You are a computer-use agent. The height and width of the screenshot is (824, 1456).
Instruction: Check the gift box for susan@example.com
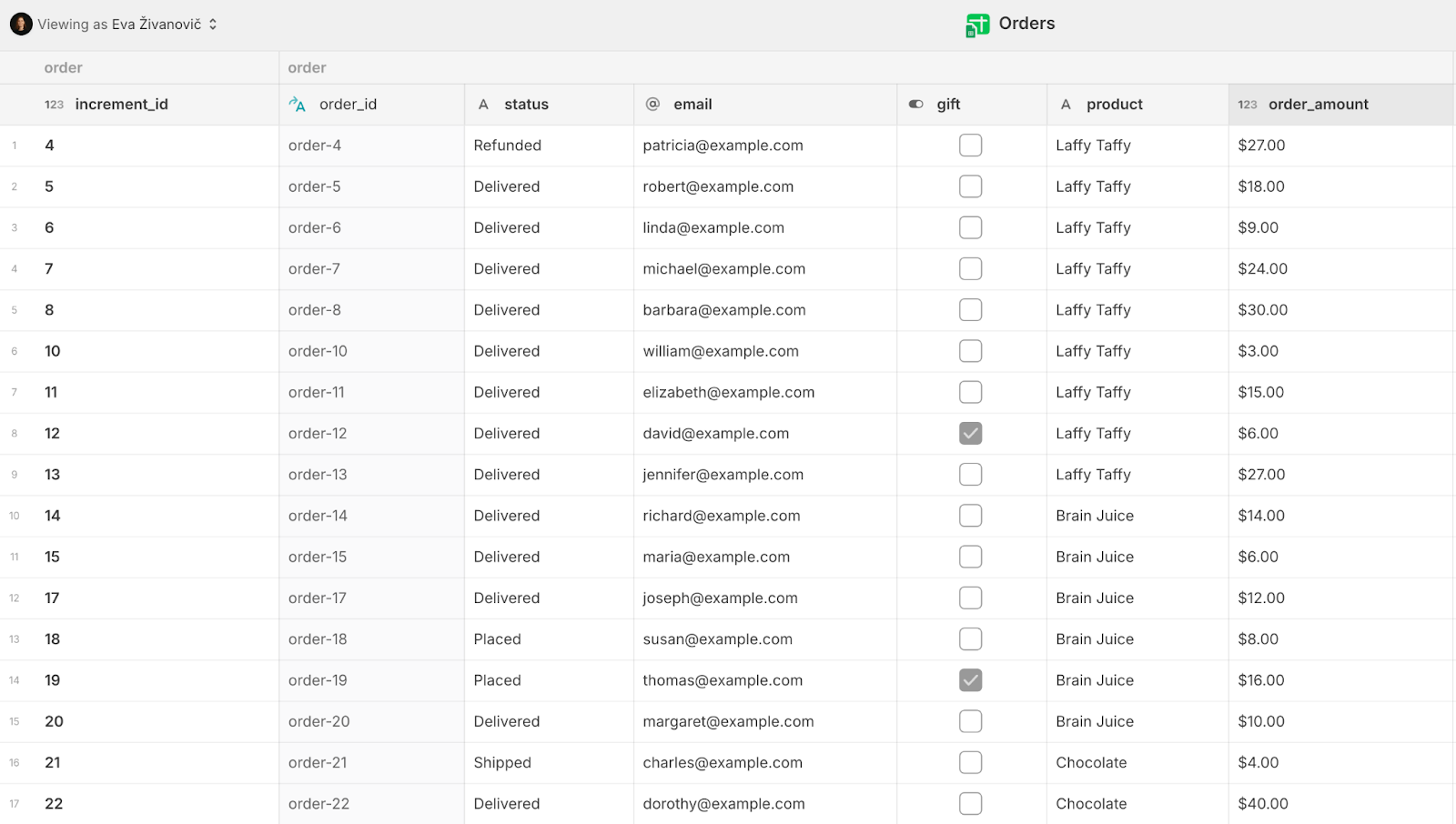pos(971,639)
